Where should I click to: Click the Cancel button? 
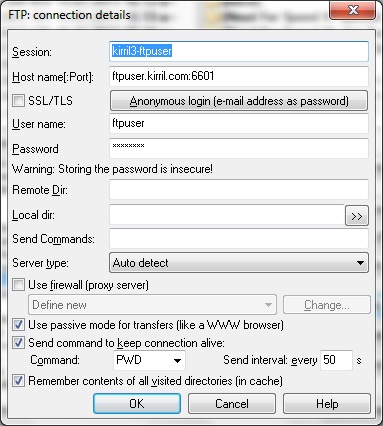pos(232,404)
